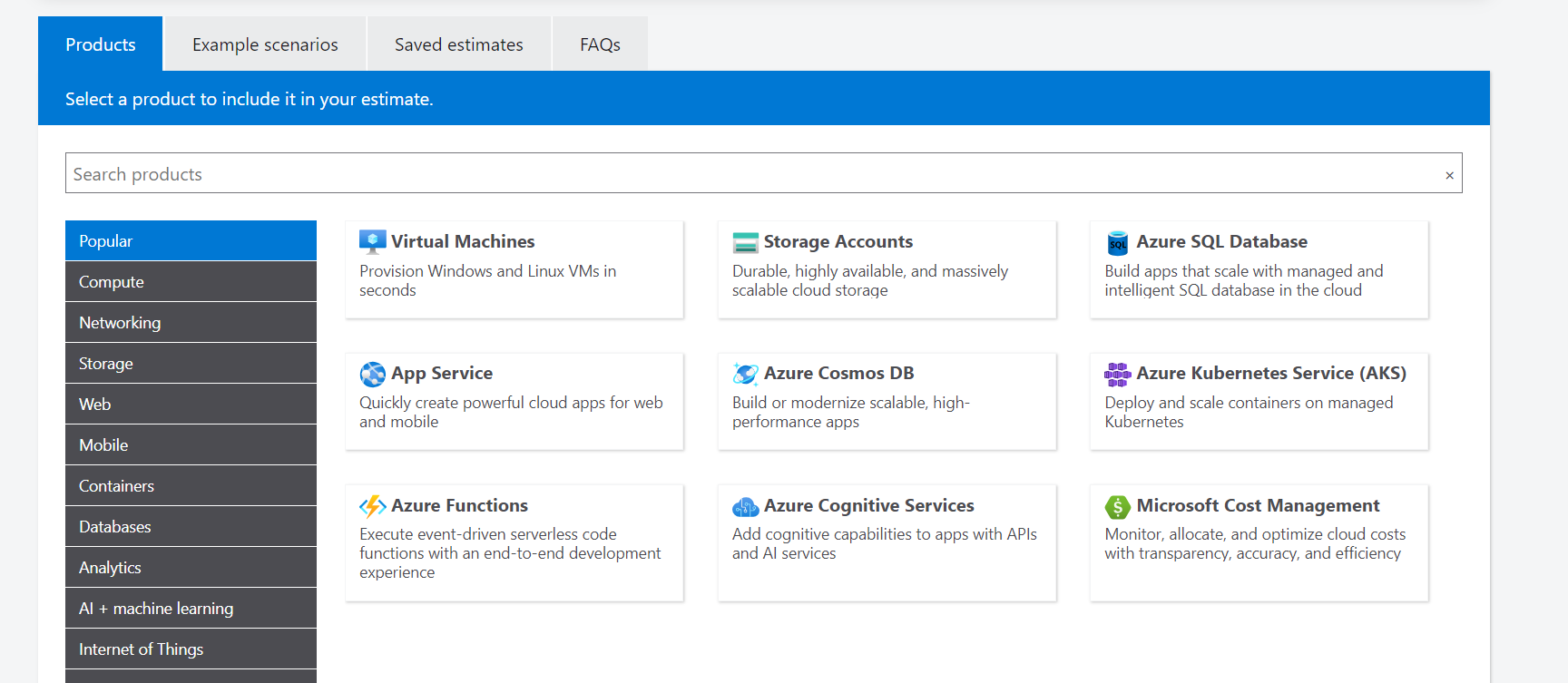
Task: Select the Analytics category
Action: [x=191, y=567]
